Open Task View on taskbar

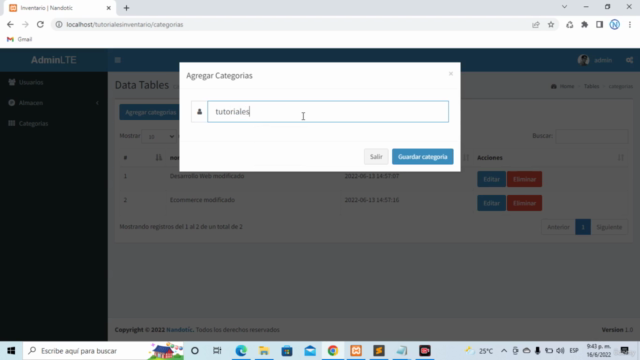tap(217, 351)
